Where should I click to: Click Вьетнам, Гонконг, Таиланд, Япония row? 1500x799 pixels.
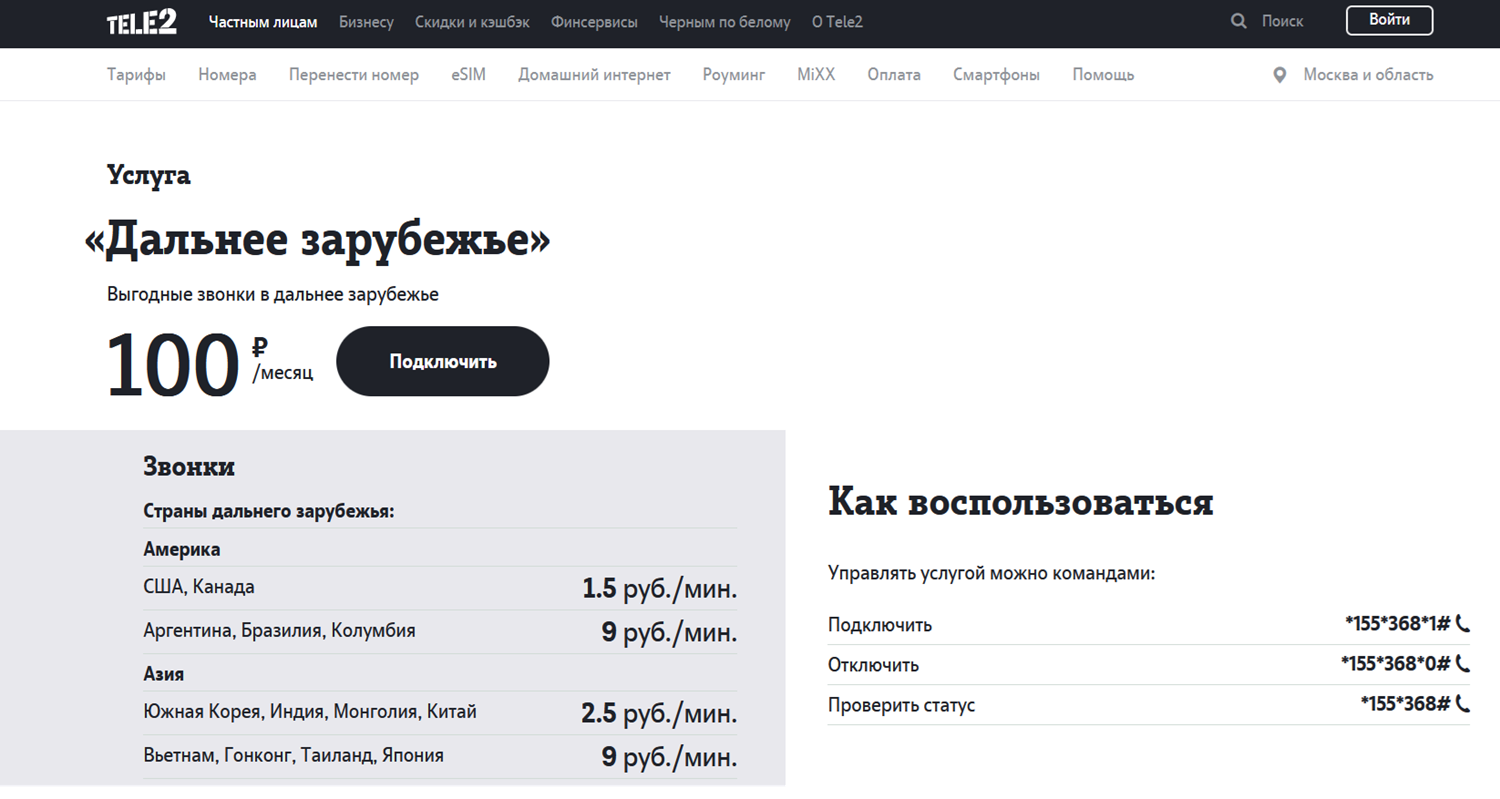pos(440,756)
